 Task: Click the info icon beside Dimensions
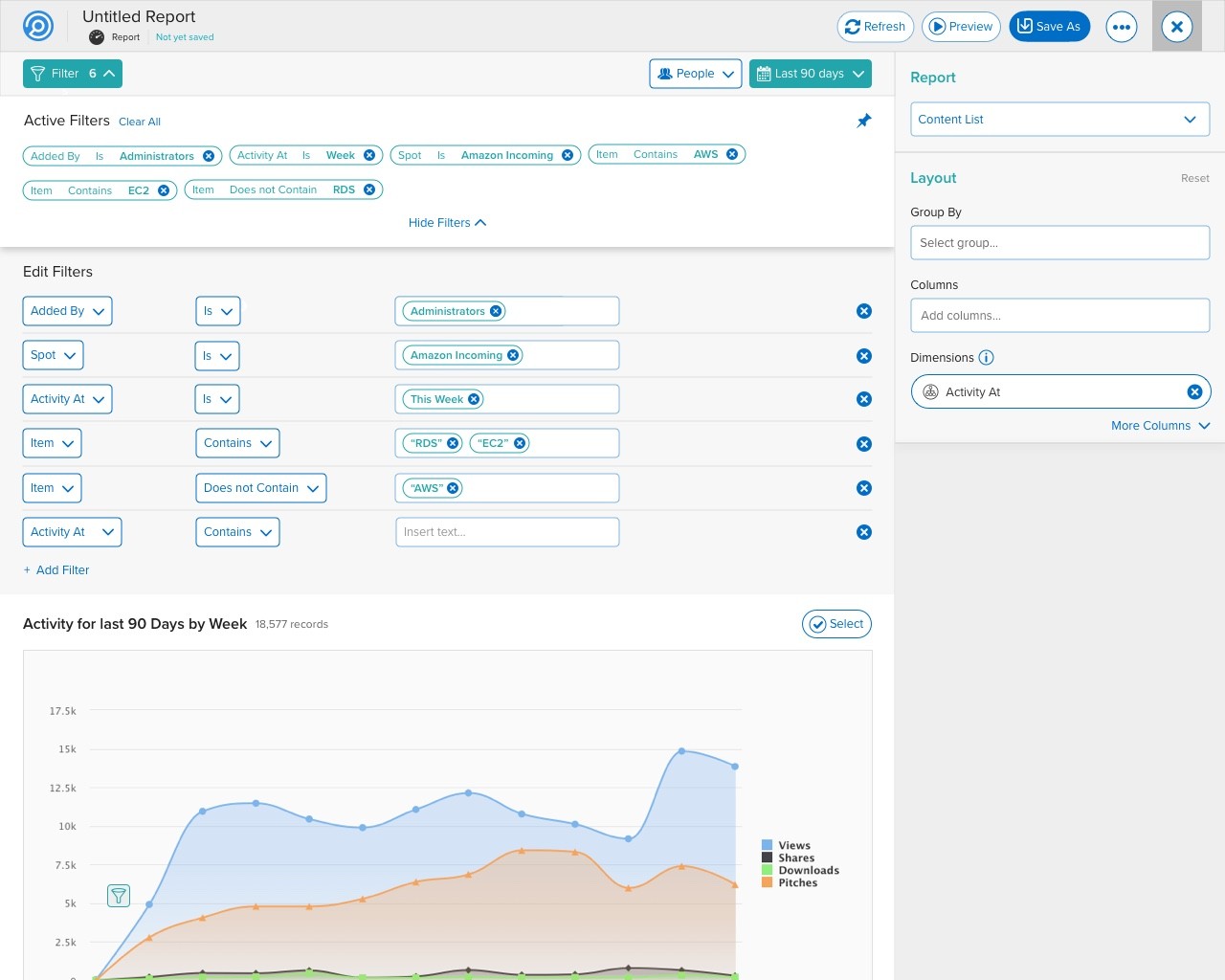[x=986, y=358]
